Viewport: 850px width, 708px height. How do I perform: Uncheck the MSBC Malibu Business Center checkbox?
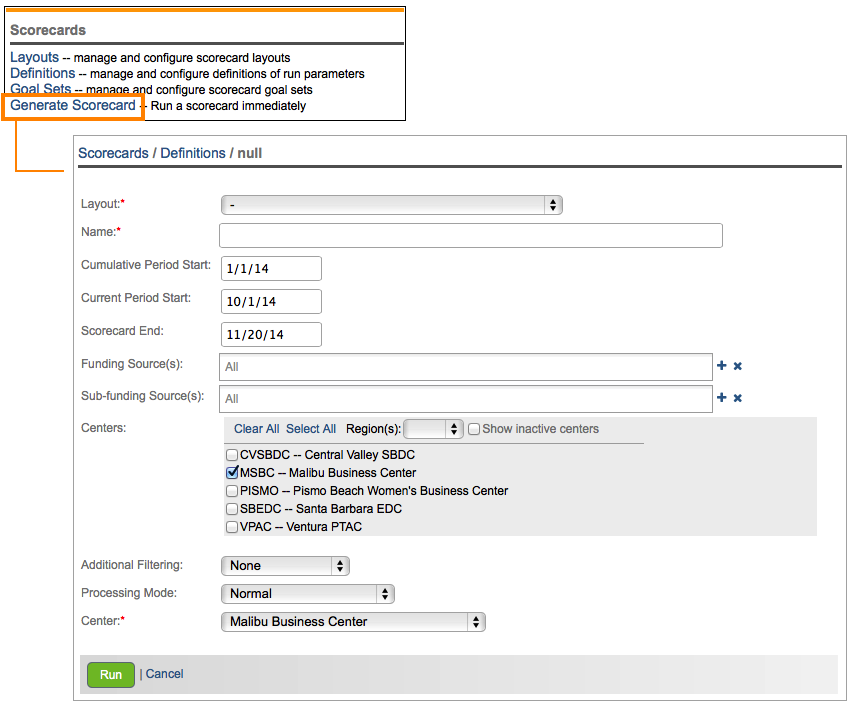tap(233, 473)
